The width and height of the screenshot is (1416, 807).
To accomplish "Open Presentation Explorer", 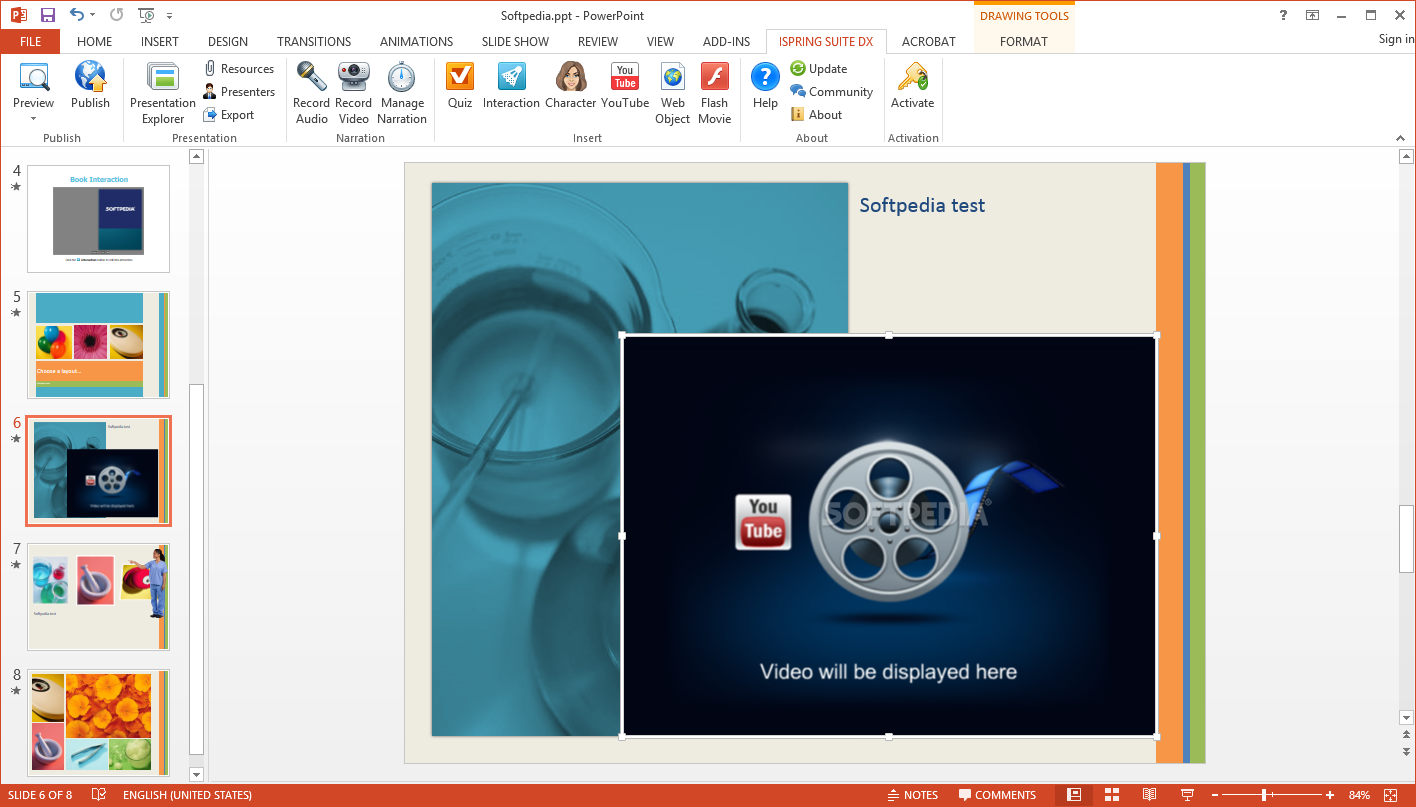I will [163, 93].
